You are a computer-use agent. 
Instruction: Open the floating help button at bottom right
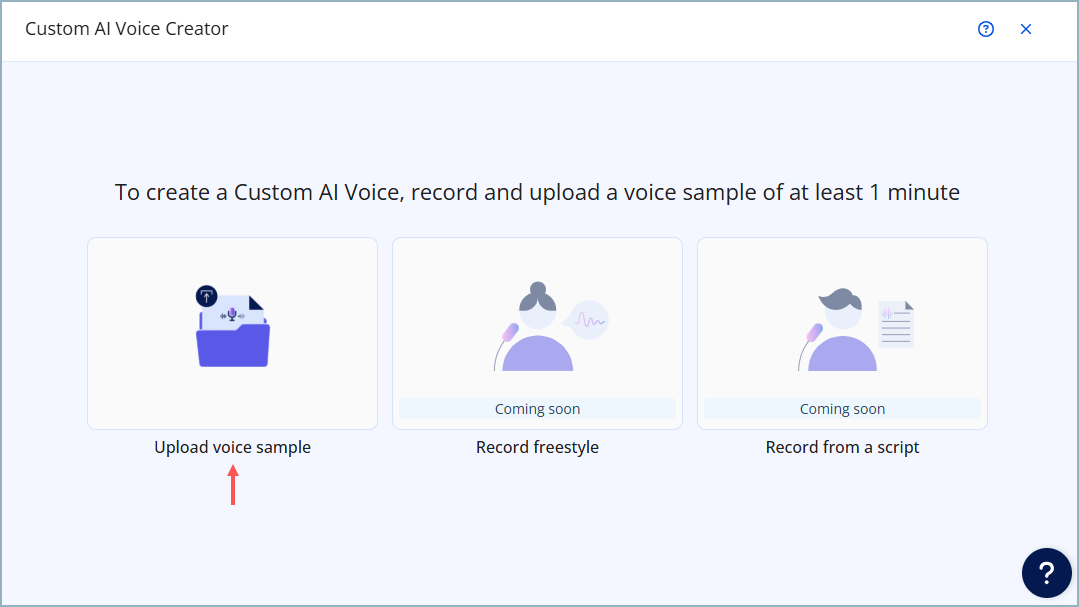[x=1046, y=572]
